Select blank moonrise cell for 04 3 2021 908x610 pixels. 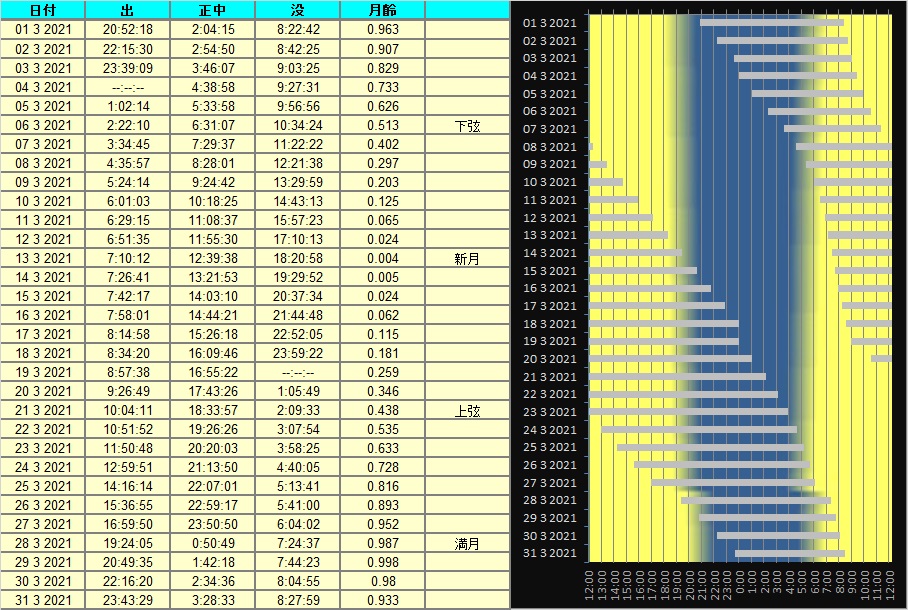click(x=127, y=87)
